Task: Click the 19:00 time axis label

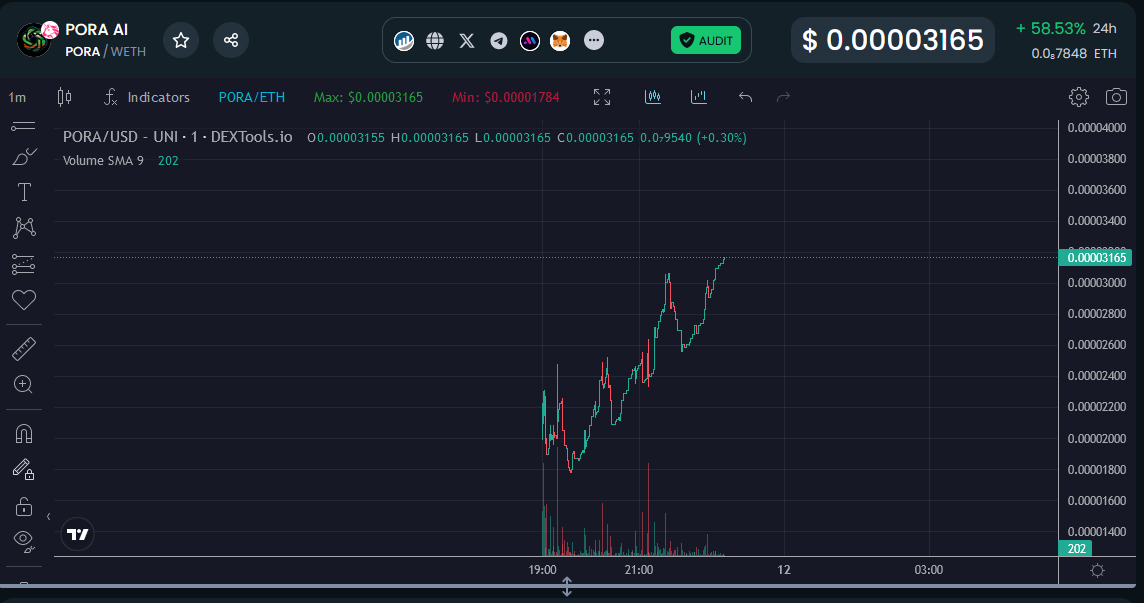Action: tap(542, 569)
